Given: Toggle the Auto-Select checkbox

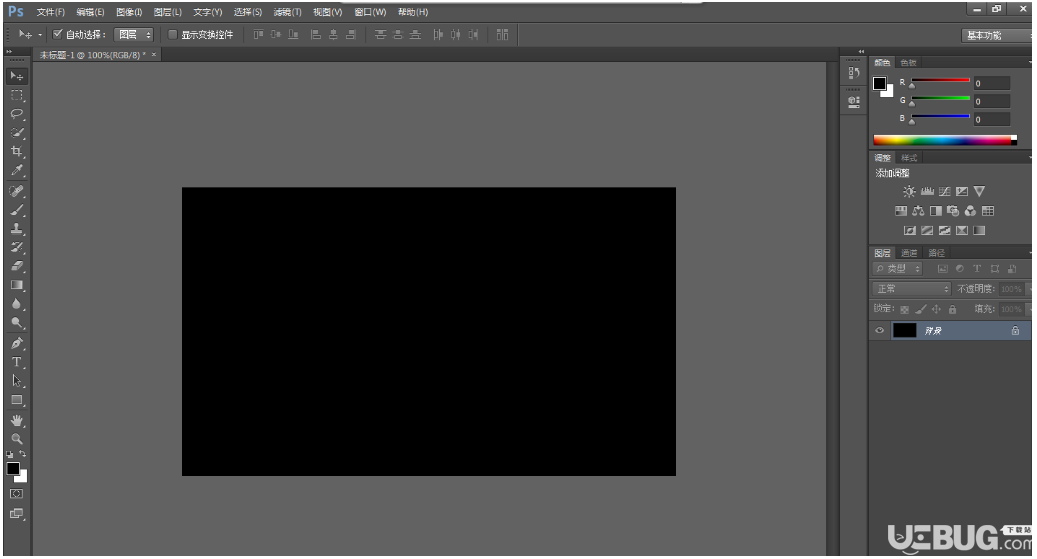Looking at the screenshot, I should (x=58, y=34).
